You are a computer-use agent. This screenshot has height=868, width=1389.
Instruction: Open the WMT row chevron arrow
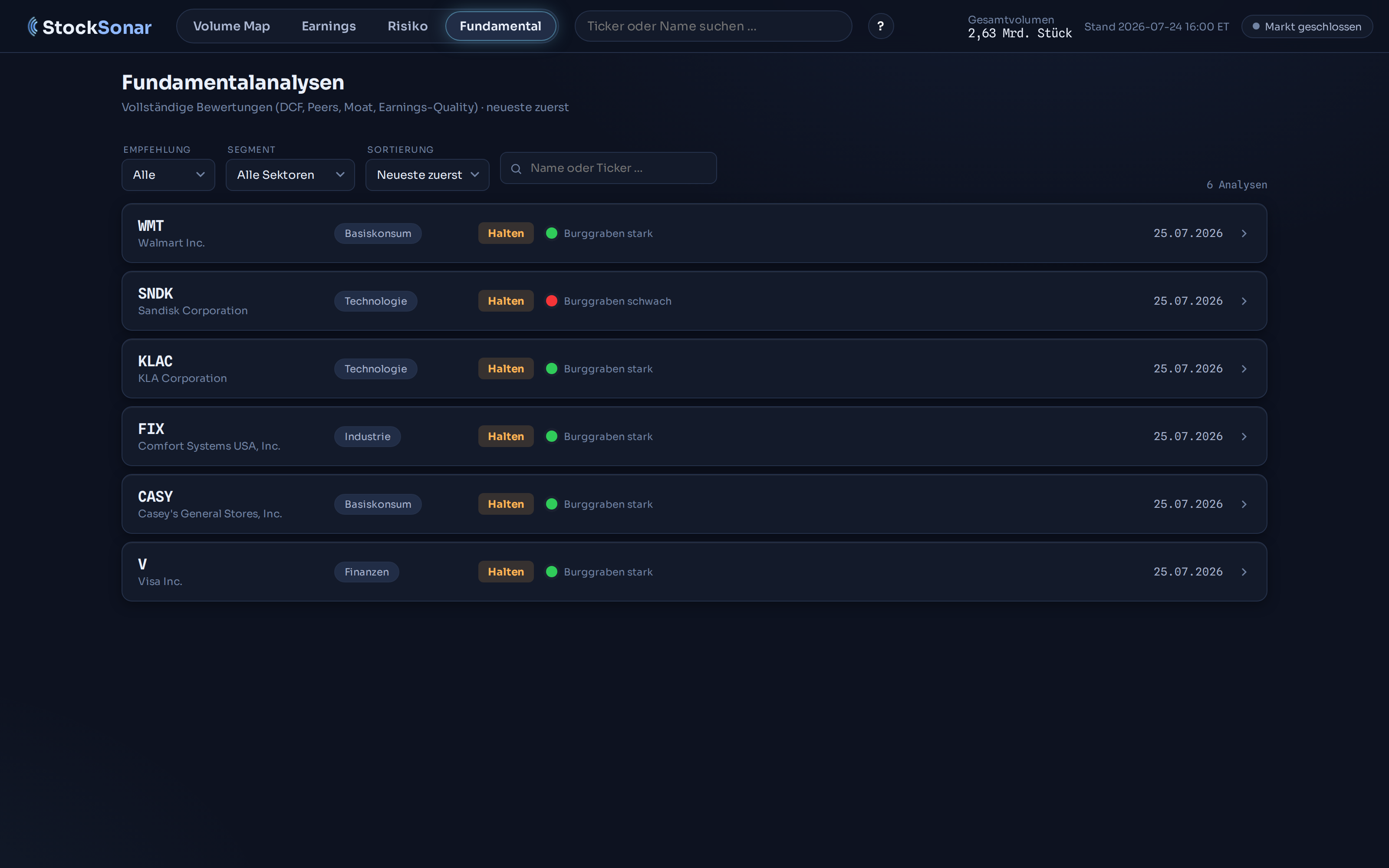[x=1244, y=233]
